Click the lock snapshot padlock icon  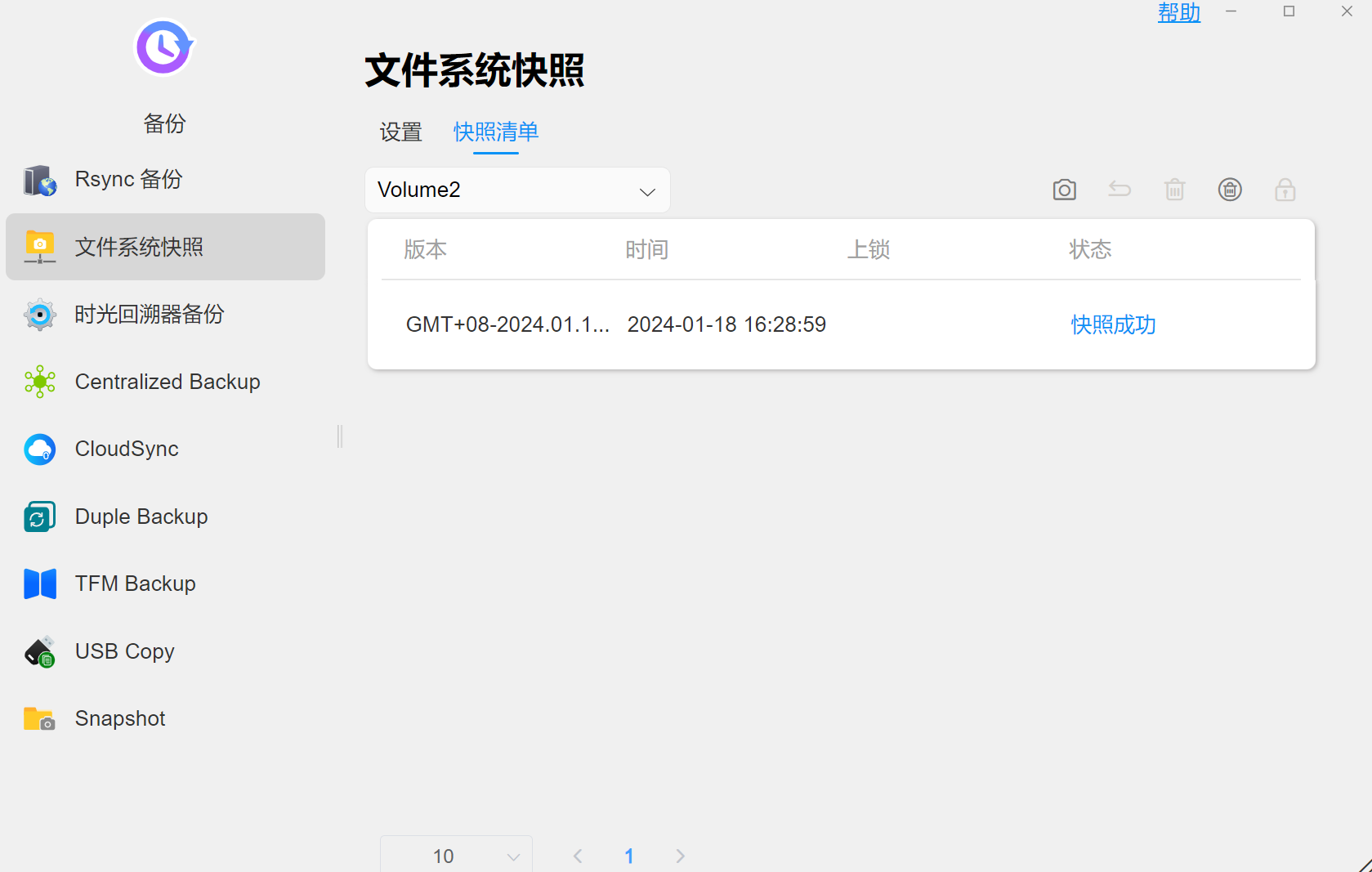[x=1285, y=190]
